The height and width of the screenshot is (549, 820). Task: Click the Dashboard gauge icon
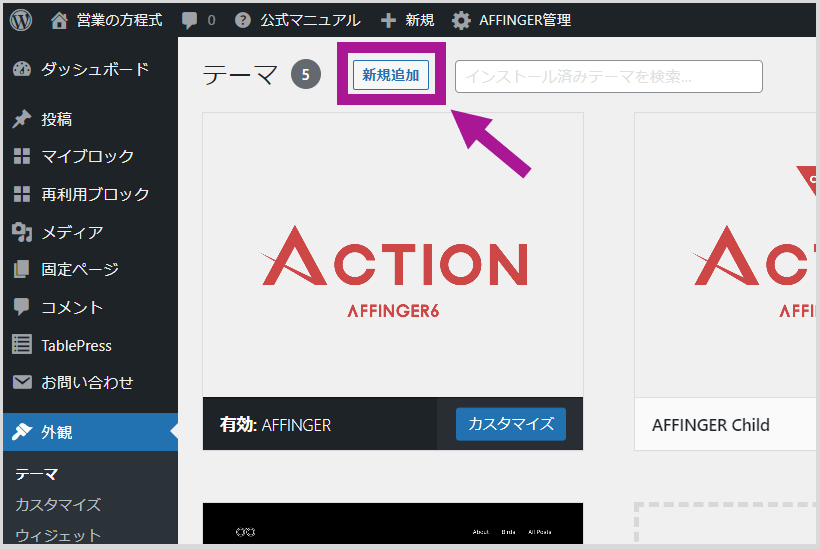(x=22, y=69)
